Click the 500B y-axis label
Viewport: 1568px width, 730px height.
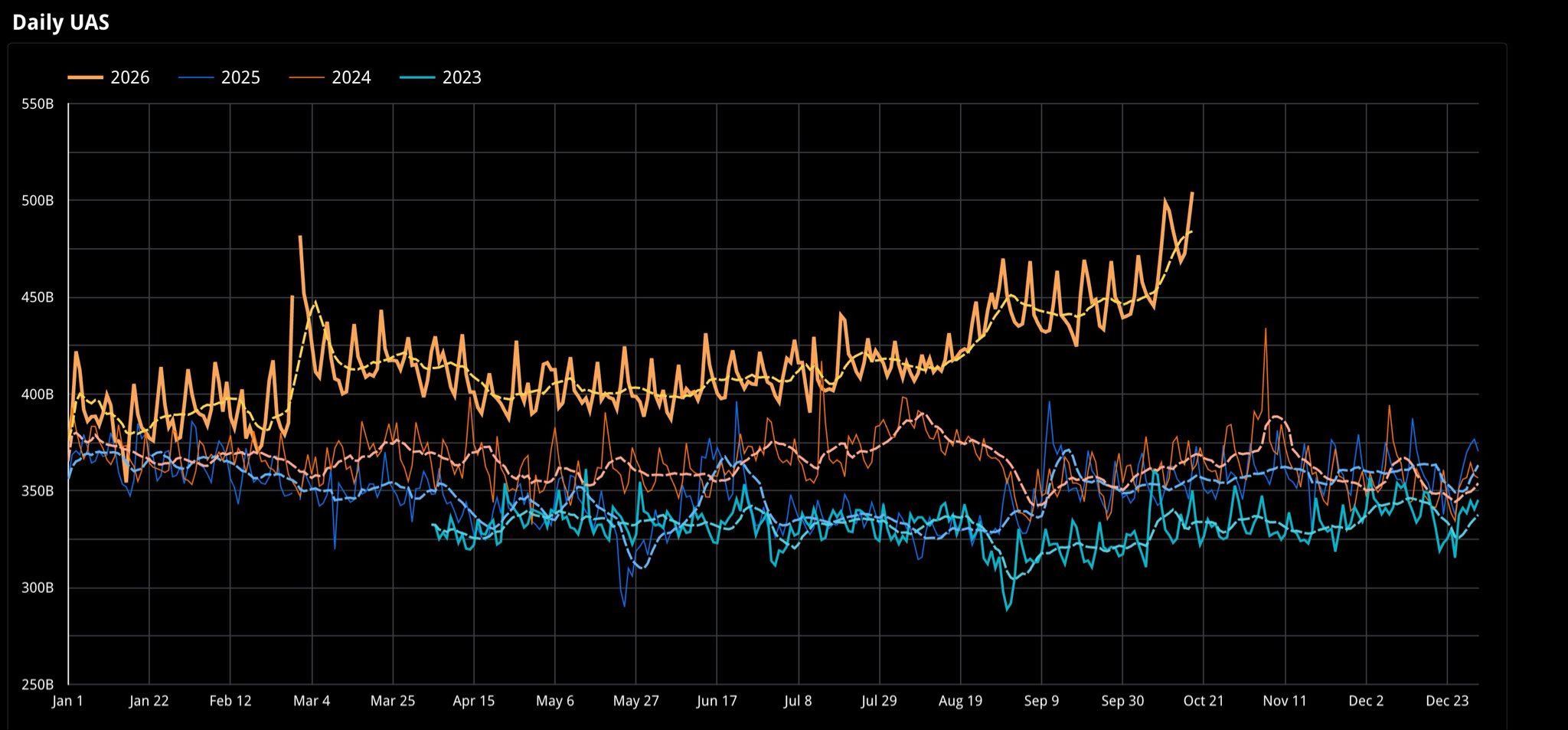(38, 201)
